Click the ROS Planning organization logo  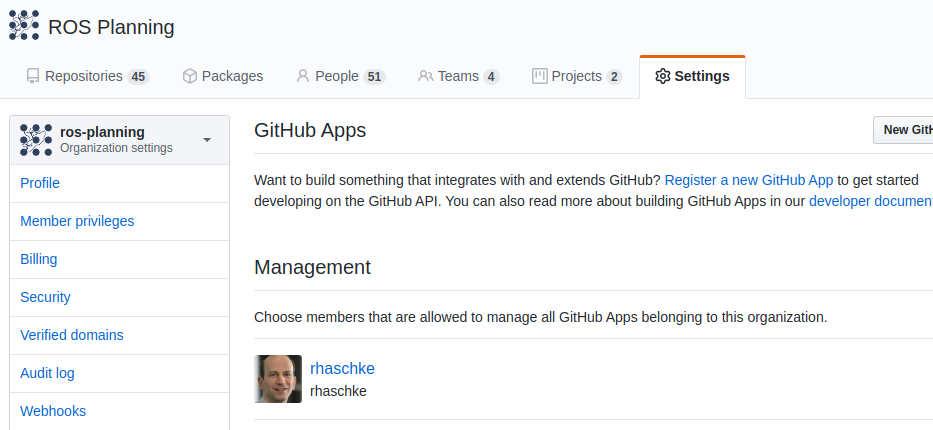click(x=24, y=25)
